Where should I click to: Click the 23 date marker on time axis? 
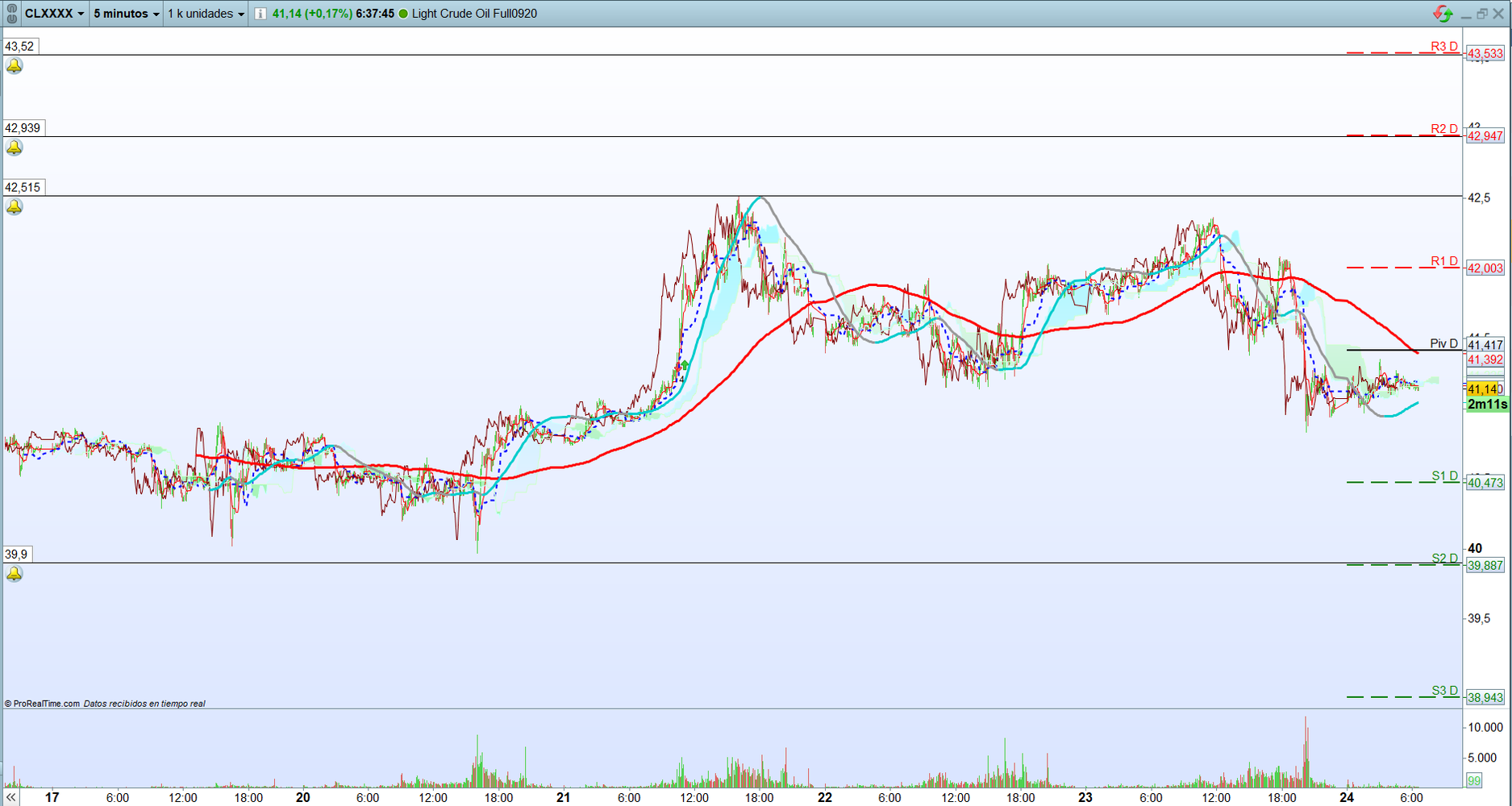pos(1085,797)
